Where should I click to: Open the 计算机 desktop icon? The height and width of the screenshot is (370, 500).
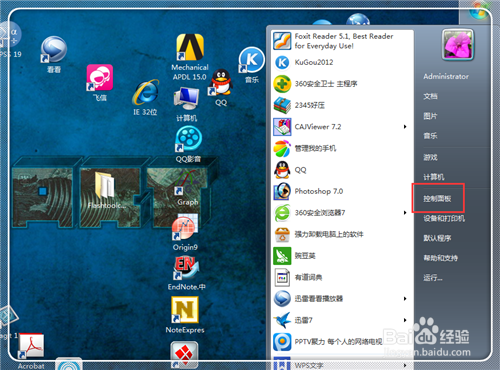187,104
